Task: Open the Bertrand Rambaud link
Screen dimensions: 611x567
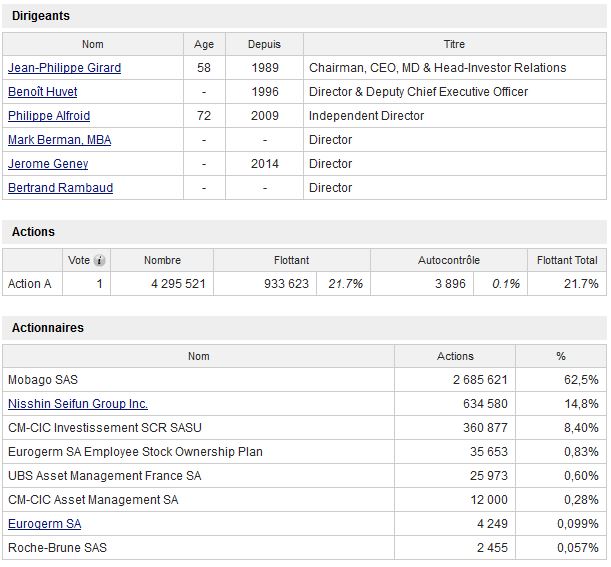Action: (60, 188)
